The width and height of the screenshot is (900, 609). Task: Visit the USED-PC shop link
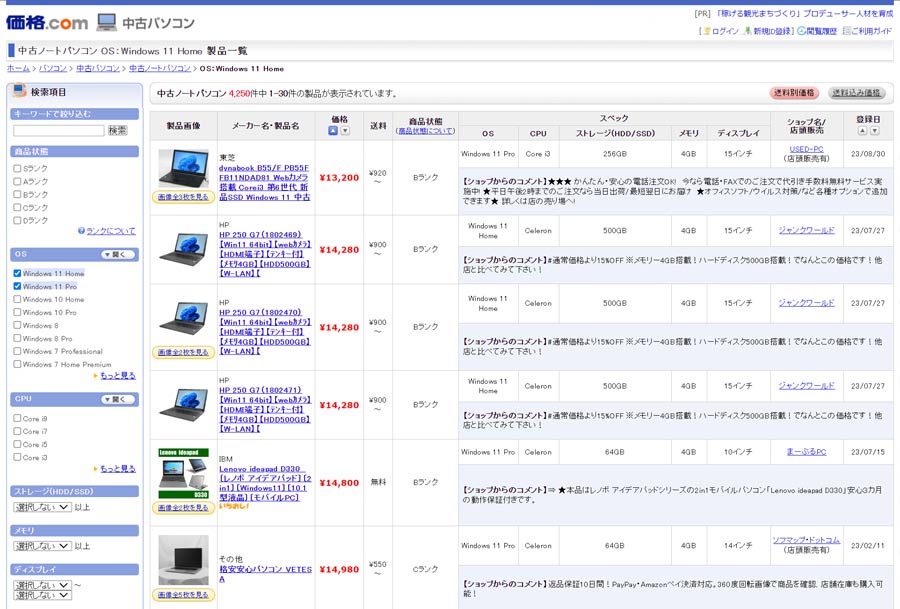(x=806, y=149)
